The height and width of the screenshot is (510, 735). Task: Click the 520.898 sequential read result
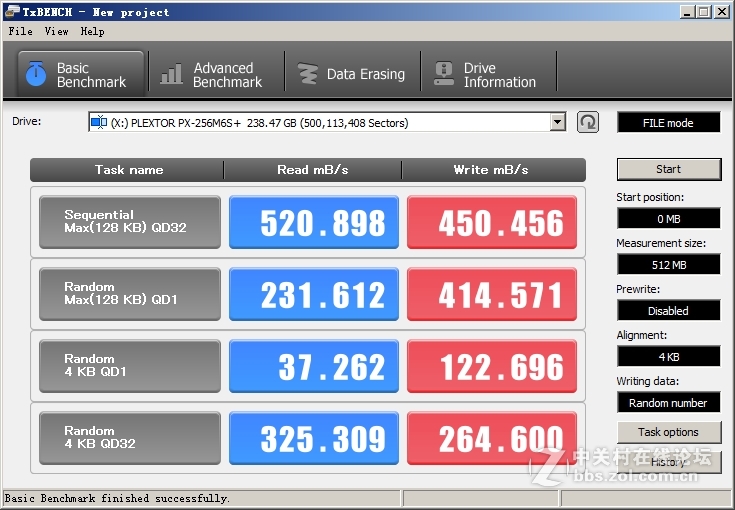pyautogui.click(x=314, y=222)
